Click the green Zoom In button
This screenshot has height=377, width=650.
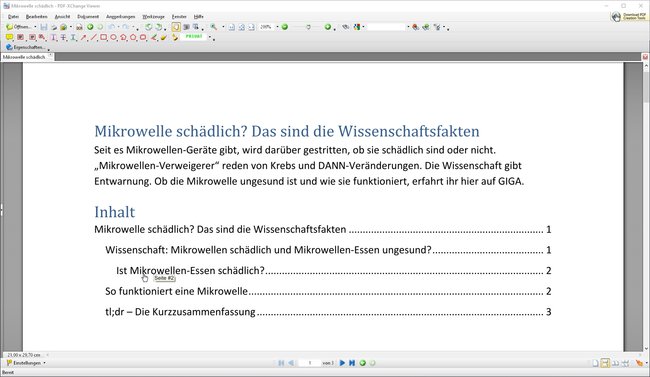click(327, 27)
